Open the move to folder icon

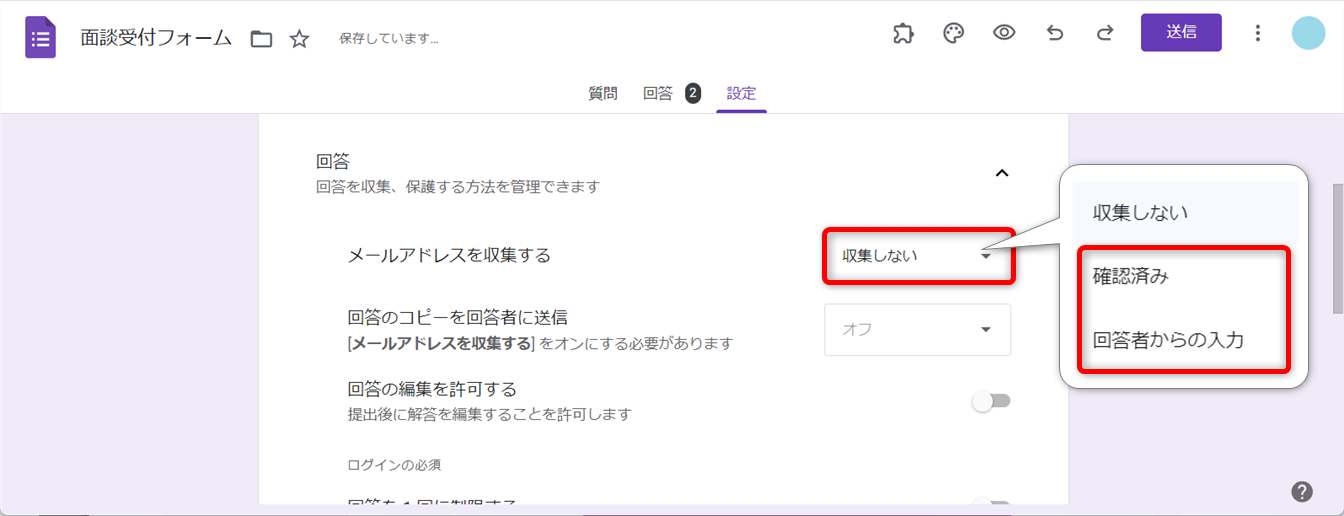click(x=261, y=39)
